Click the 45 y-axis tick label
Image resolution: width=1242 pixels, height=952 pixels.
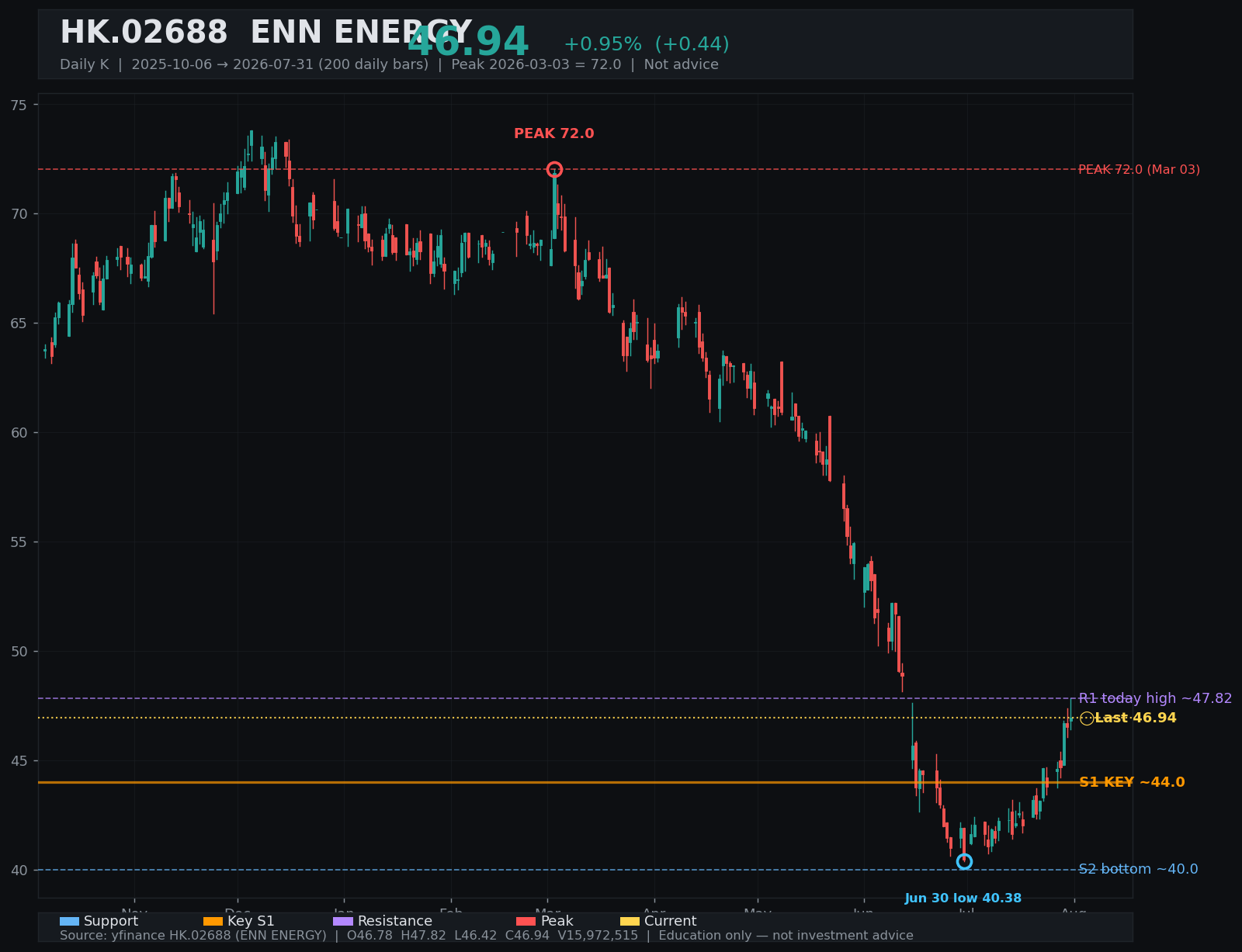pos(19,761)
